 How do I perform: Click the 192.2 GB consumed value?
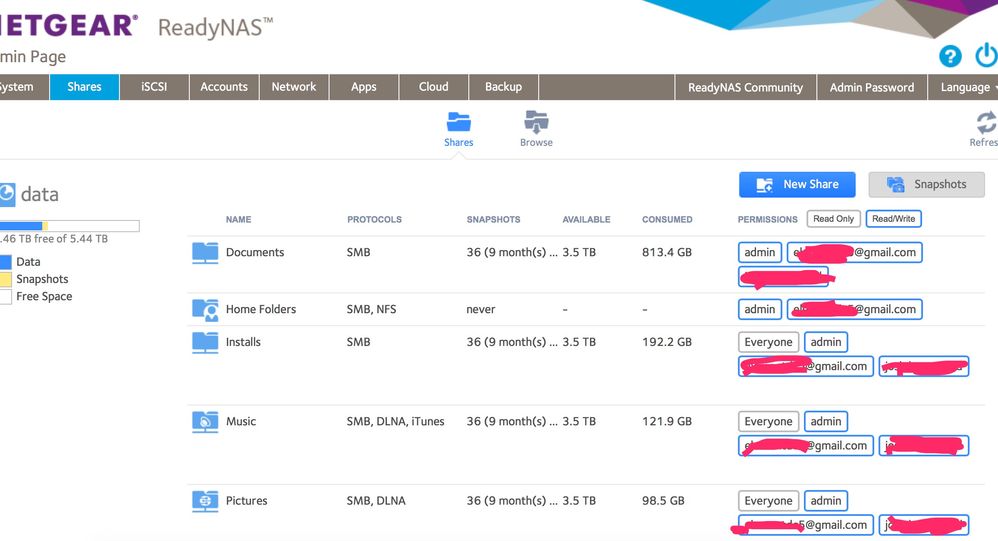coord(666,342)
